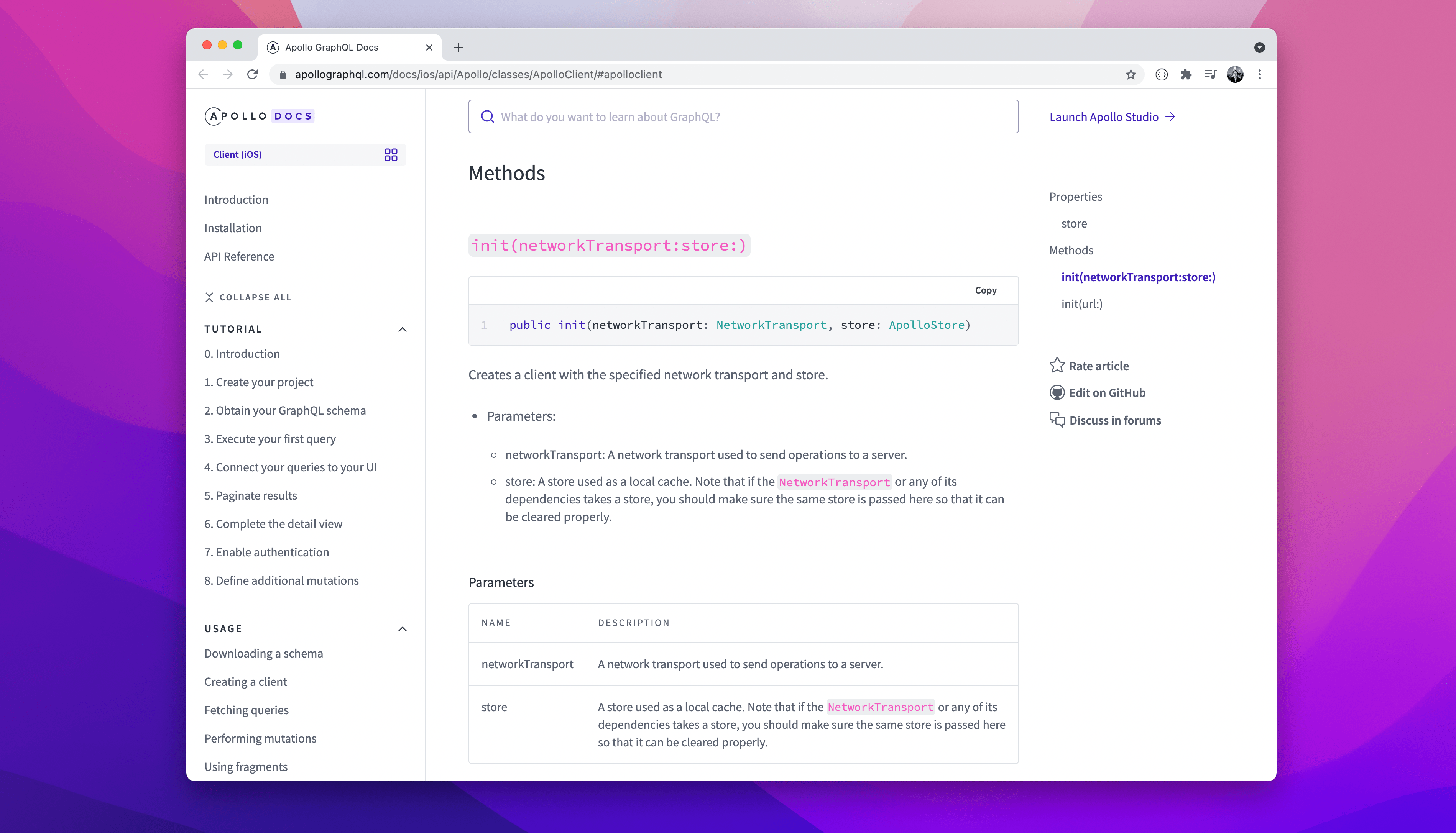Collapse the Tutorial section chevron
The image size is (1456, 833).
(403, 329)
